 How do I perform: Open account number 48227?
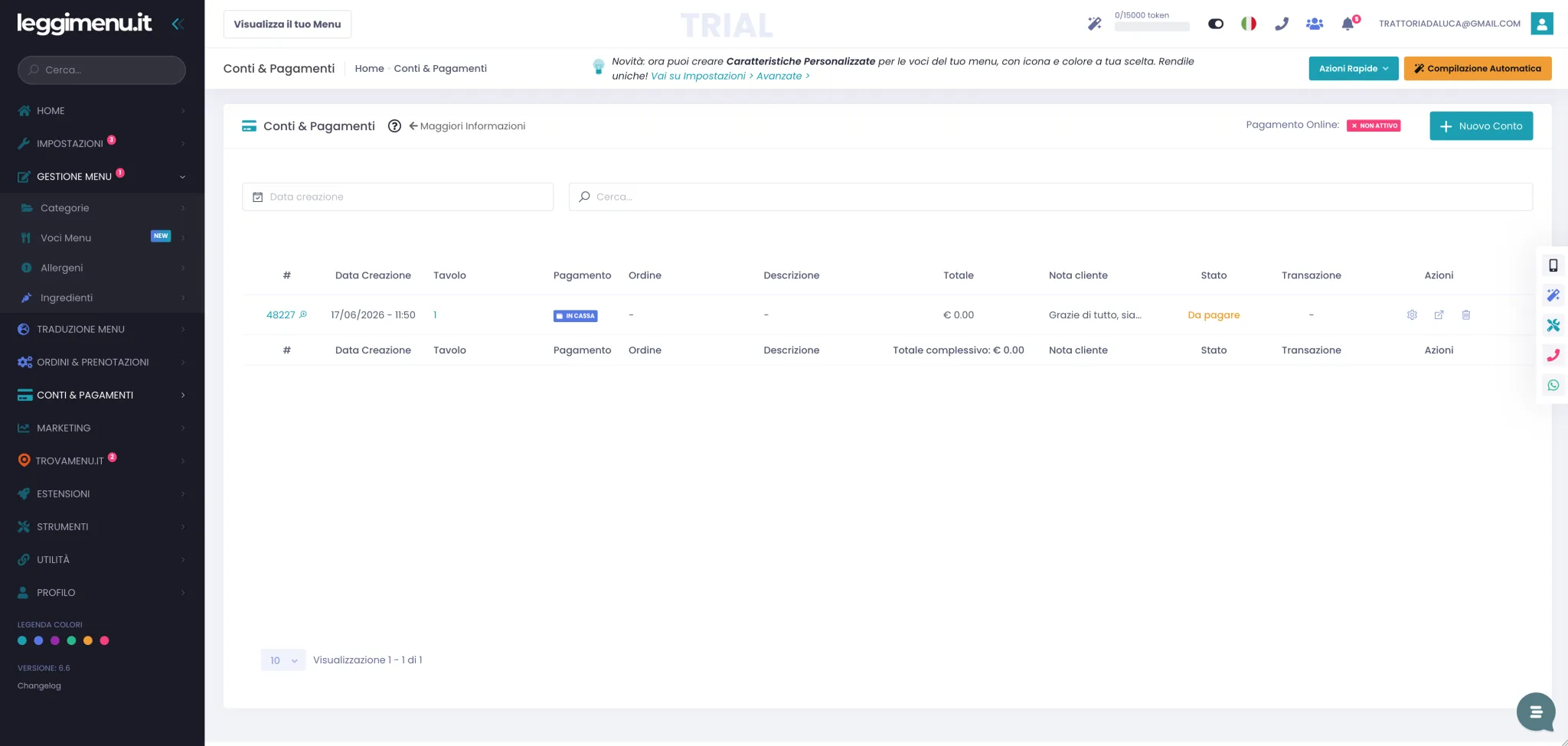point(281,314)
